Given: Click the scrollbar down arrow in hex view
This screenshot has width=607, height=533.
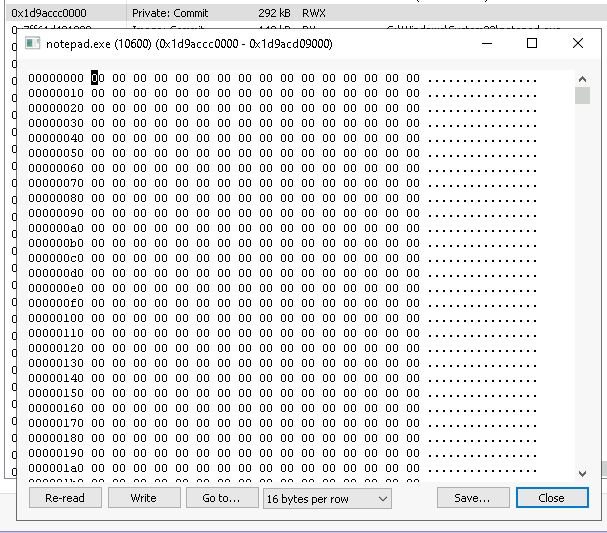Looking at the screenshot, I should [x=582, y=471].
